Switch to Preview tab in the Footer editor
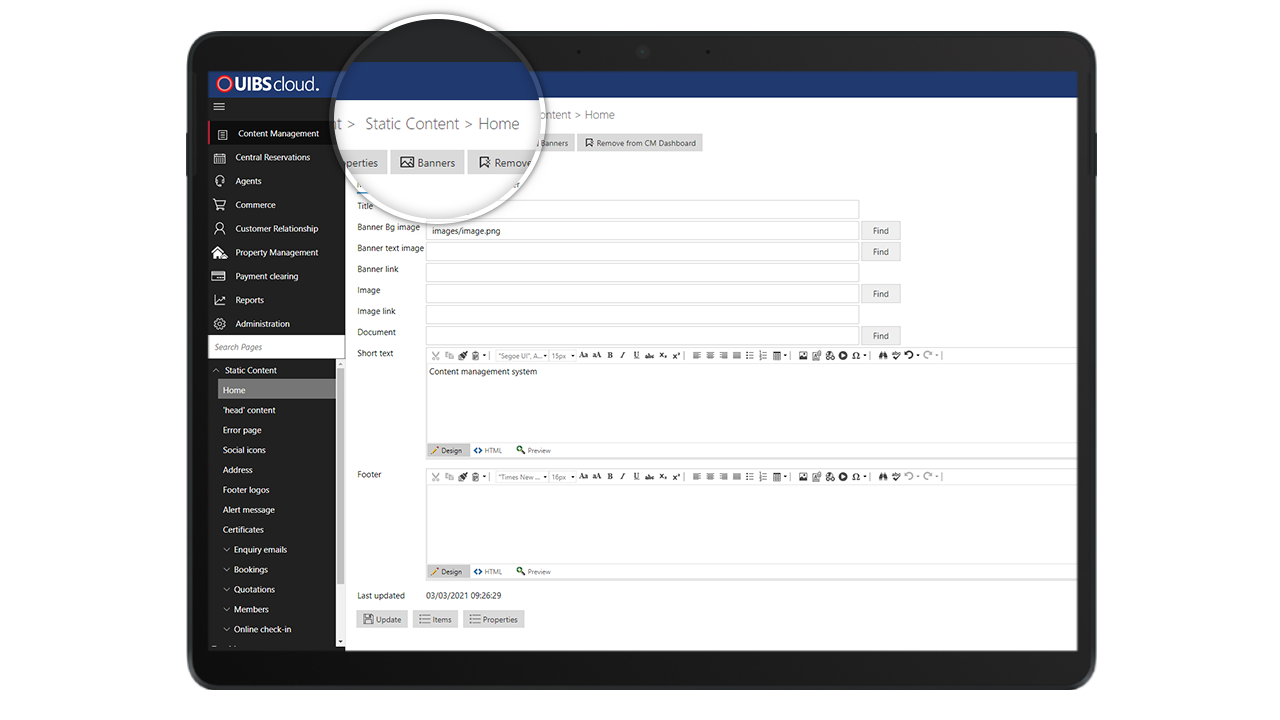The height and width of the screenshot is (720, 1280). 534,572
